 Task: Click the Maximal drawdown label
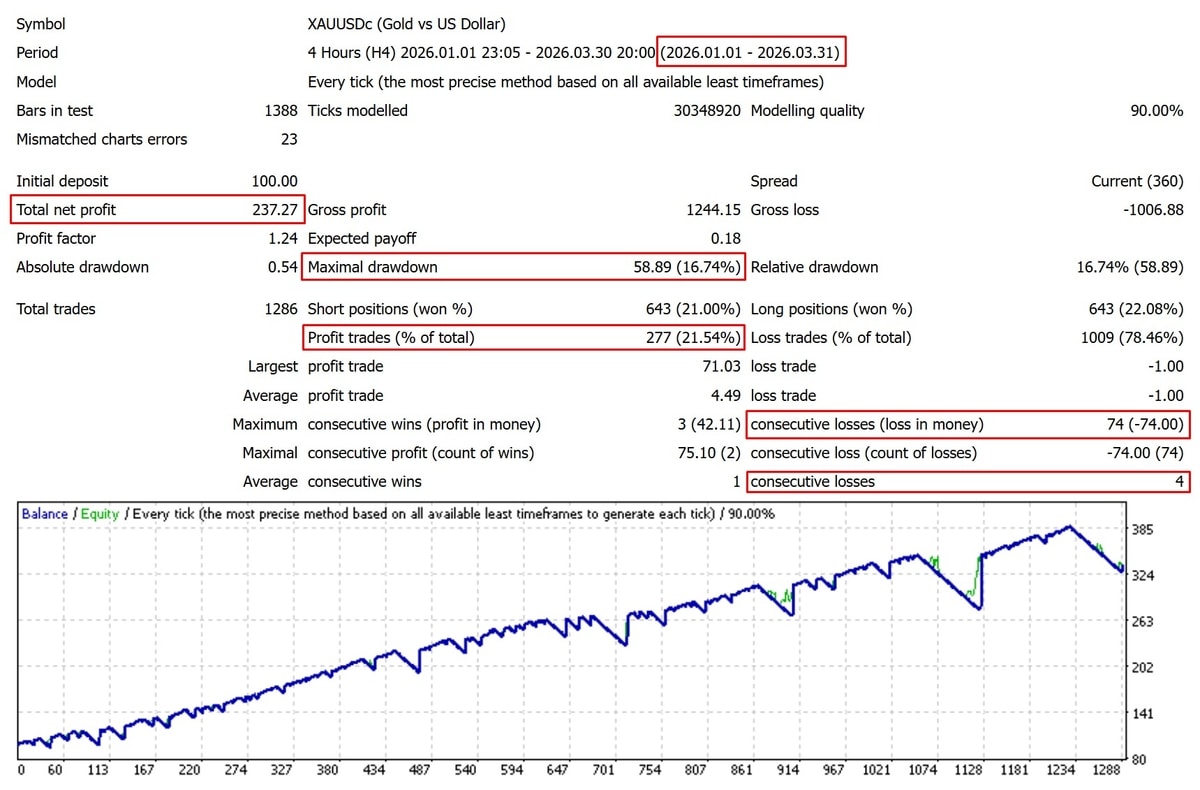[x=372, y=267]
